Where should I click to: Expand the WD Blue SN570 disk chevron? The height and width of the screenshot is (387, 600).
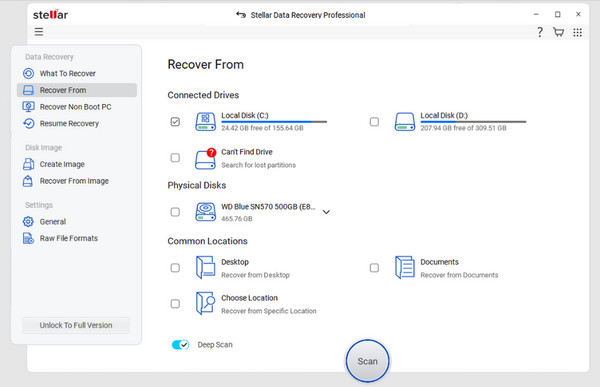(x=326, y=212)
